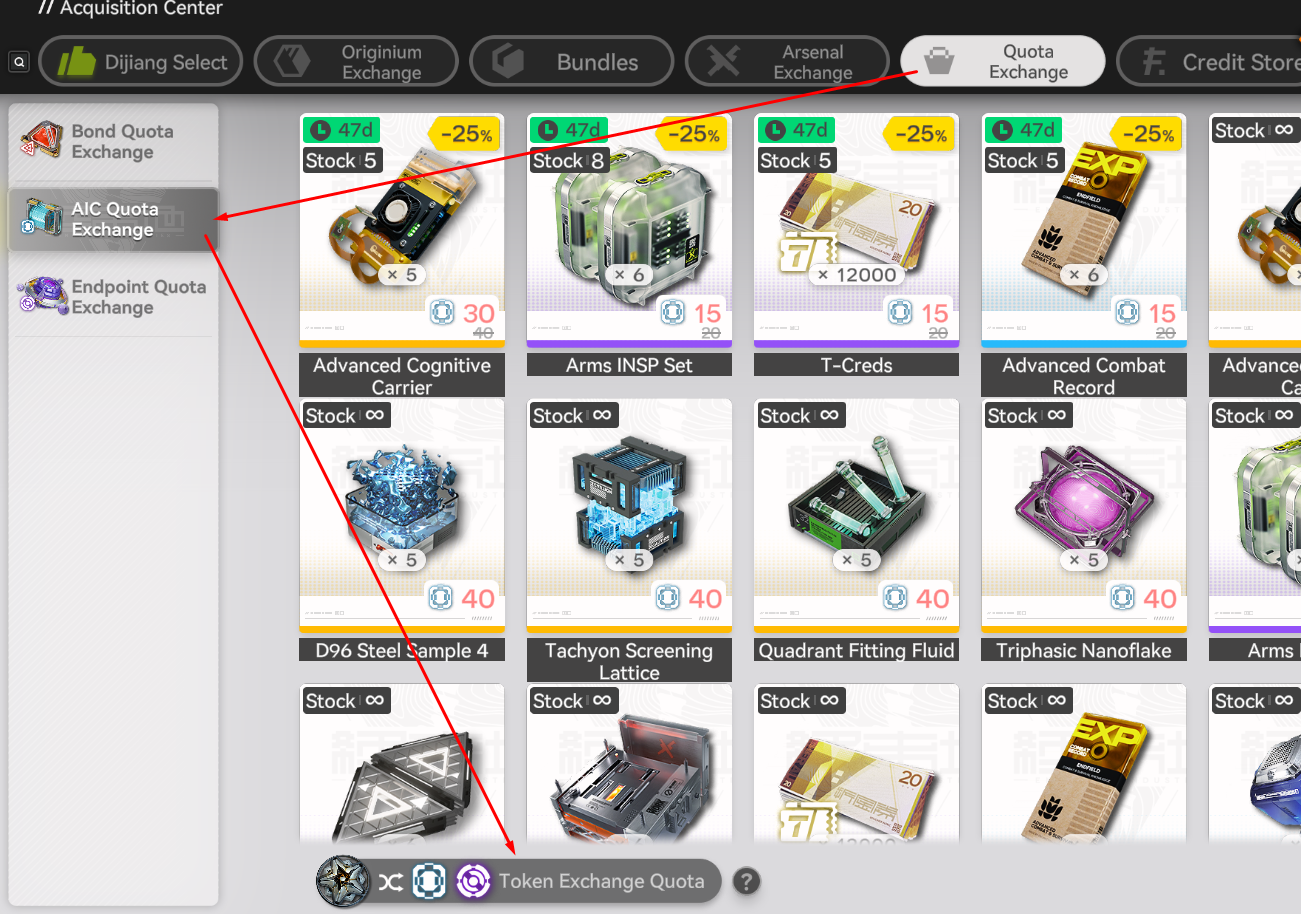
Task: Select the D96 Steel Sample 4 item
Action: pos(402,530)
